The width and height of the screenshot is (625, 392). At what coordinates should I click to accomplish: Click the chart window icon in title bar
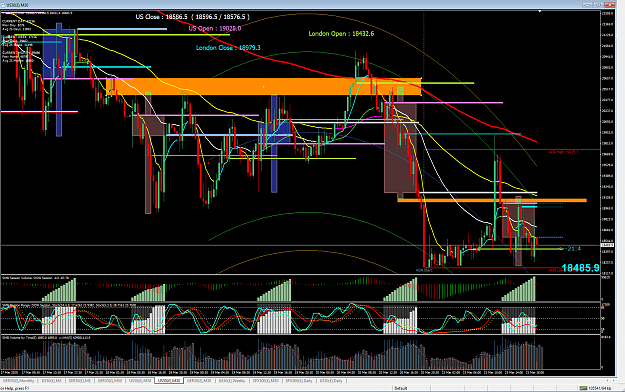tap(3, 5)
